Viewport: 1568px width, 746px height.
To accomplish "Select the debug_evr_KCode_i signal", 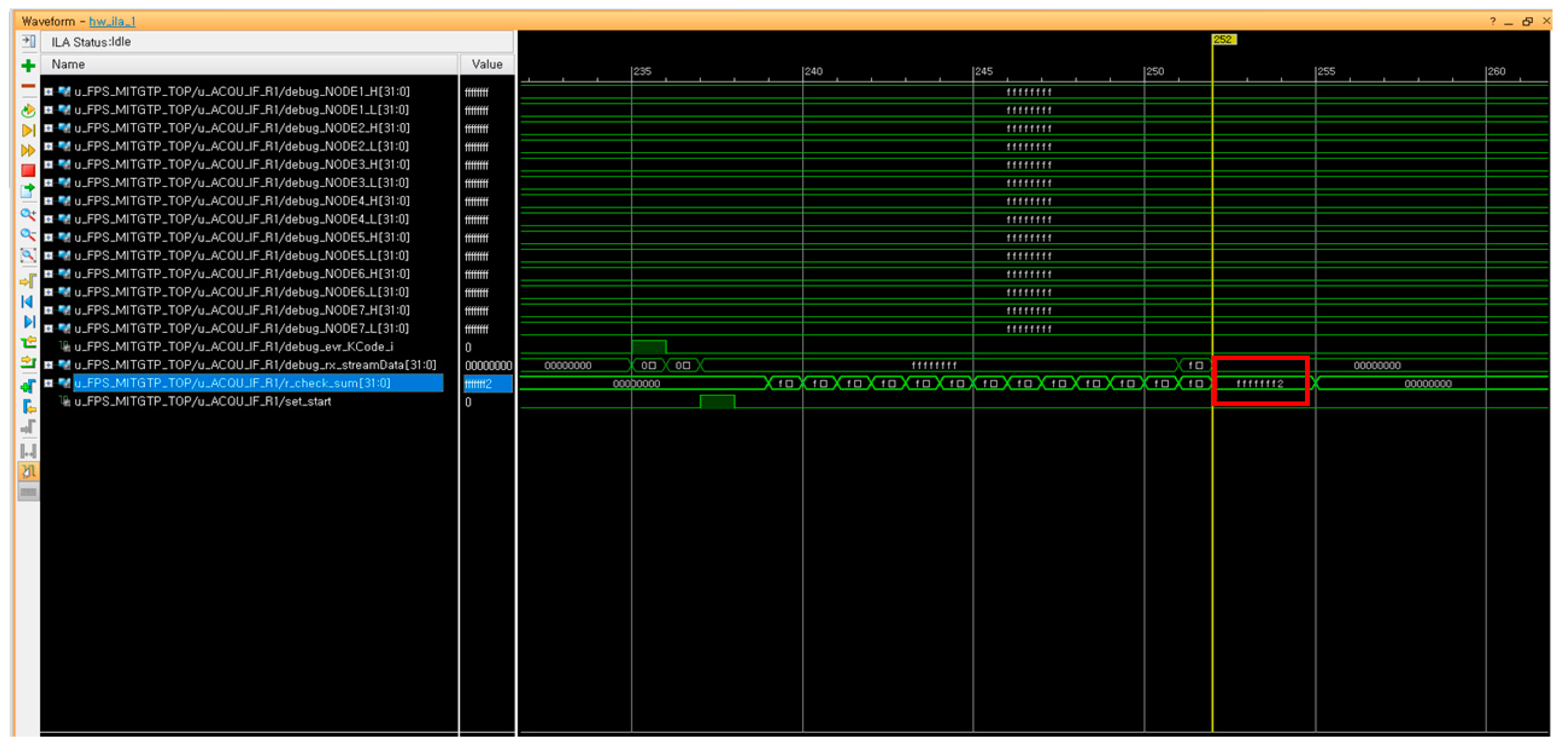I will pos(233,347).
